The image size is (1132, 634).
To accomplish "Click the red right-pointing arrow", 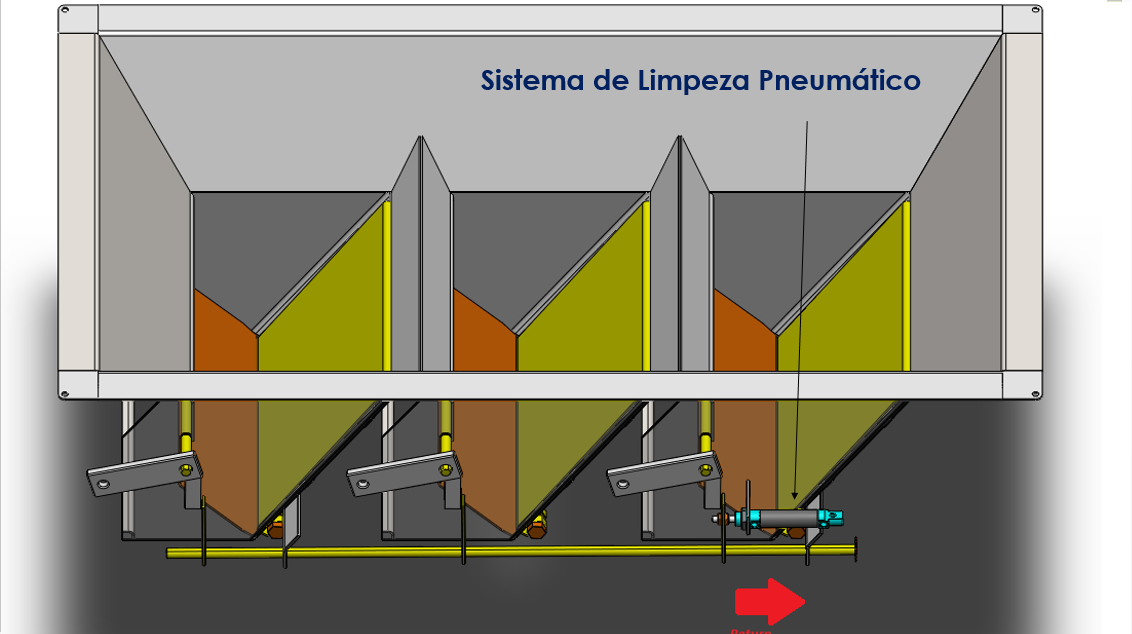I will pos(769,601).
